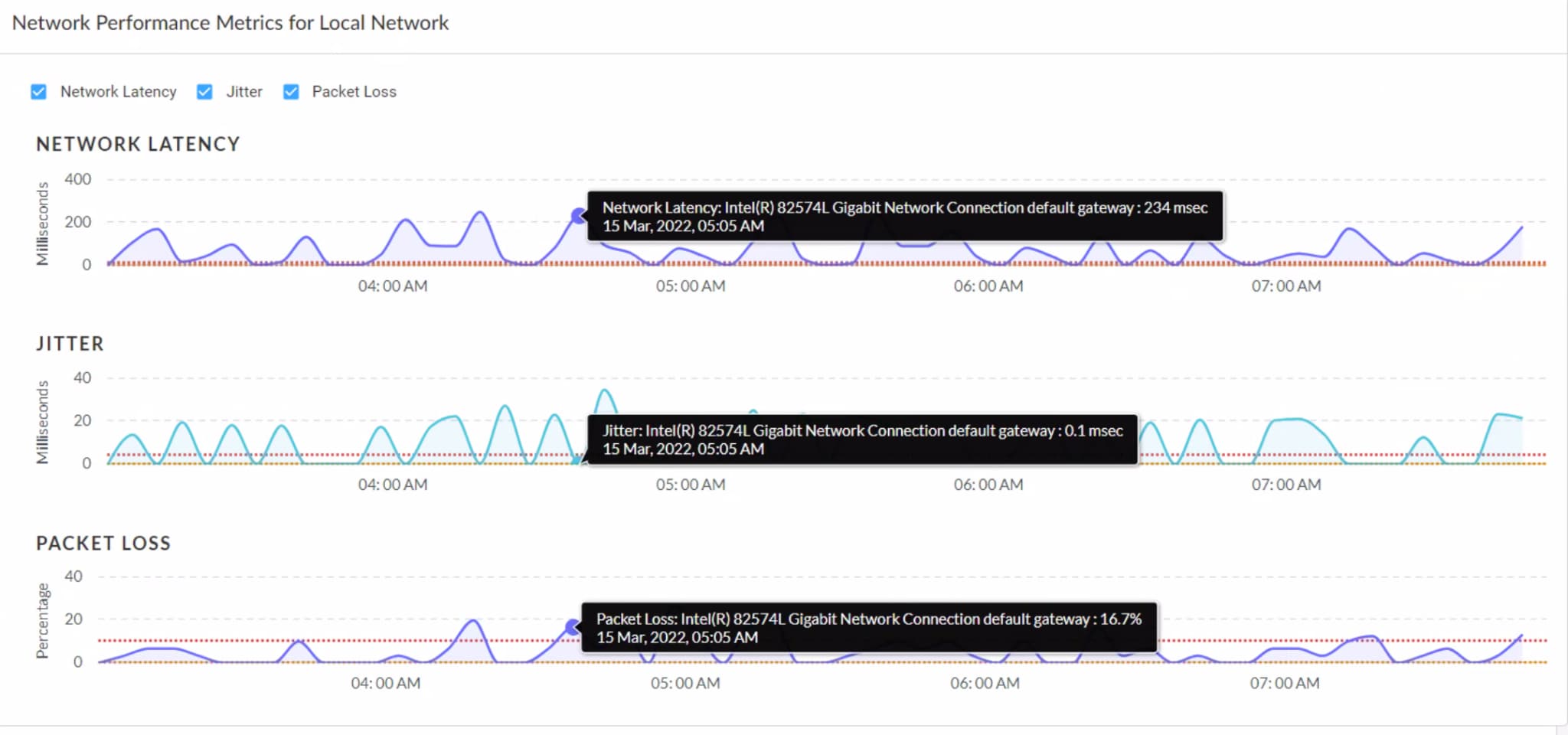Click the Network Latency tooltip showing 234 msec
1568x735 pixels.
(904, 217)
